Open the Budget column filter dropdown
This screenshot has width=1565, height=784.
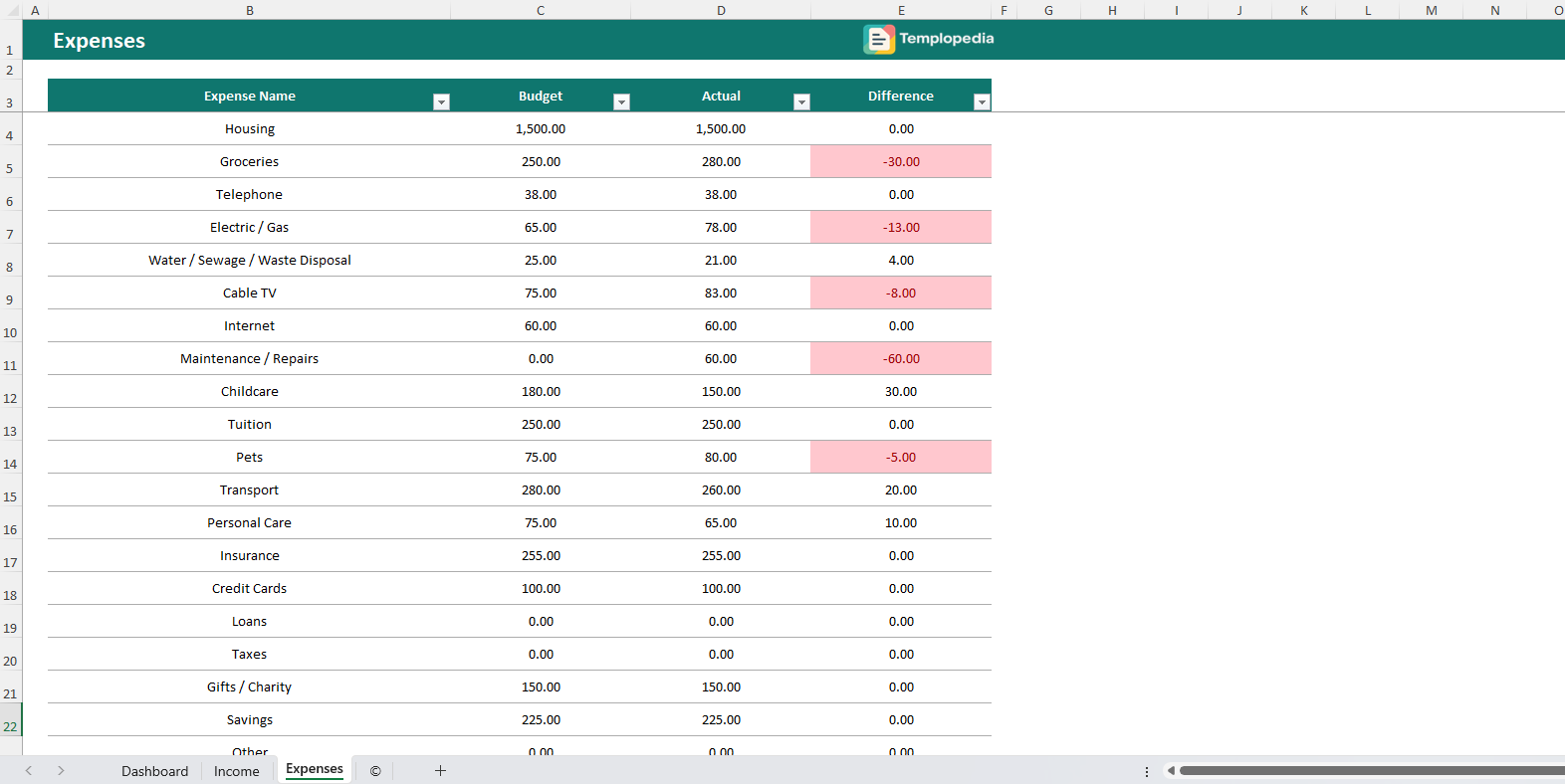[621, 101]
